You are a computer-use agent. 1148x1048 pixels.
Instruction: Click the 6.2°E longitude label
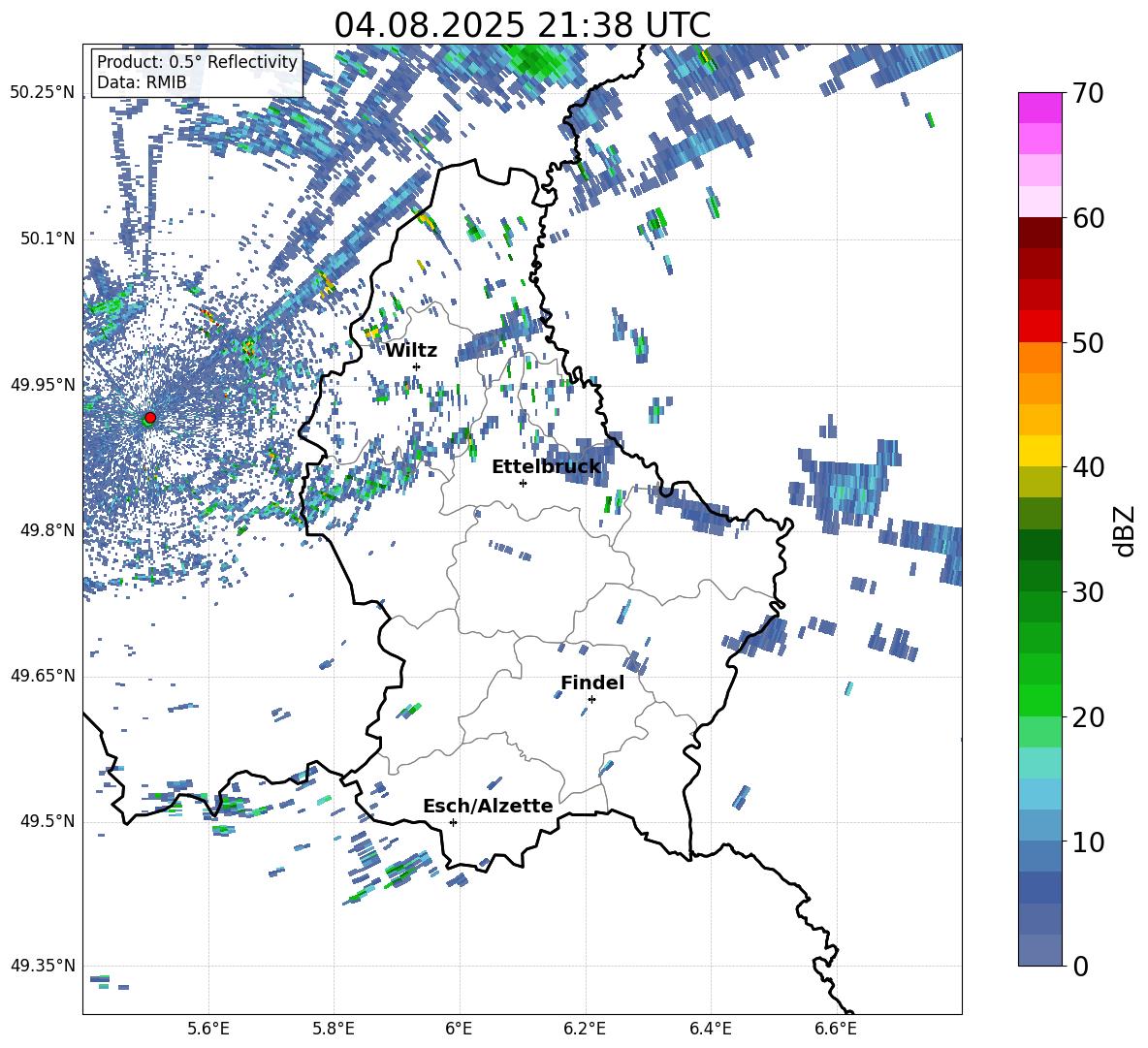pyautogui.click(x=585, y=1029)
